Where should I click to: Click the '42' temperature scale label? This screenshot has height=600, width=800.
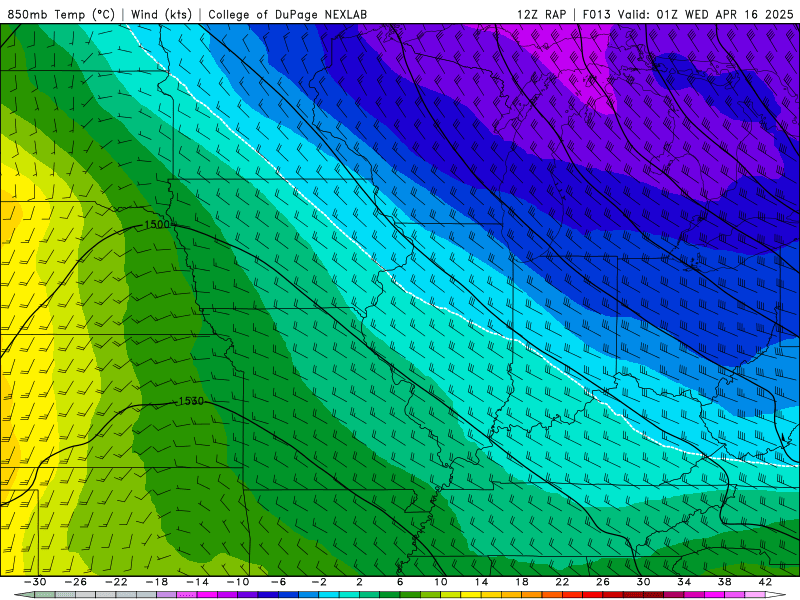coord(765,582)
